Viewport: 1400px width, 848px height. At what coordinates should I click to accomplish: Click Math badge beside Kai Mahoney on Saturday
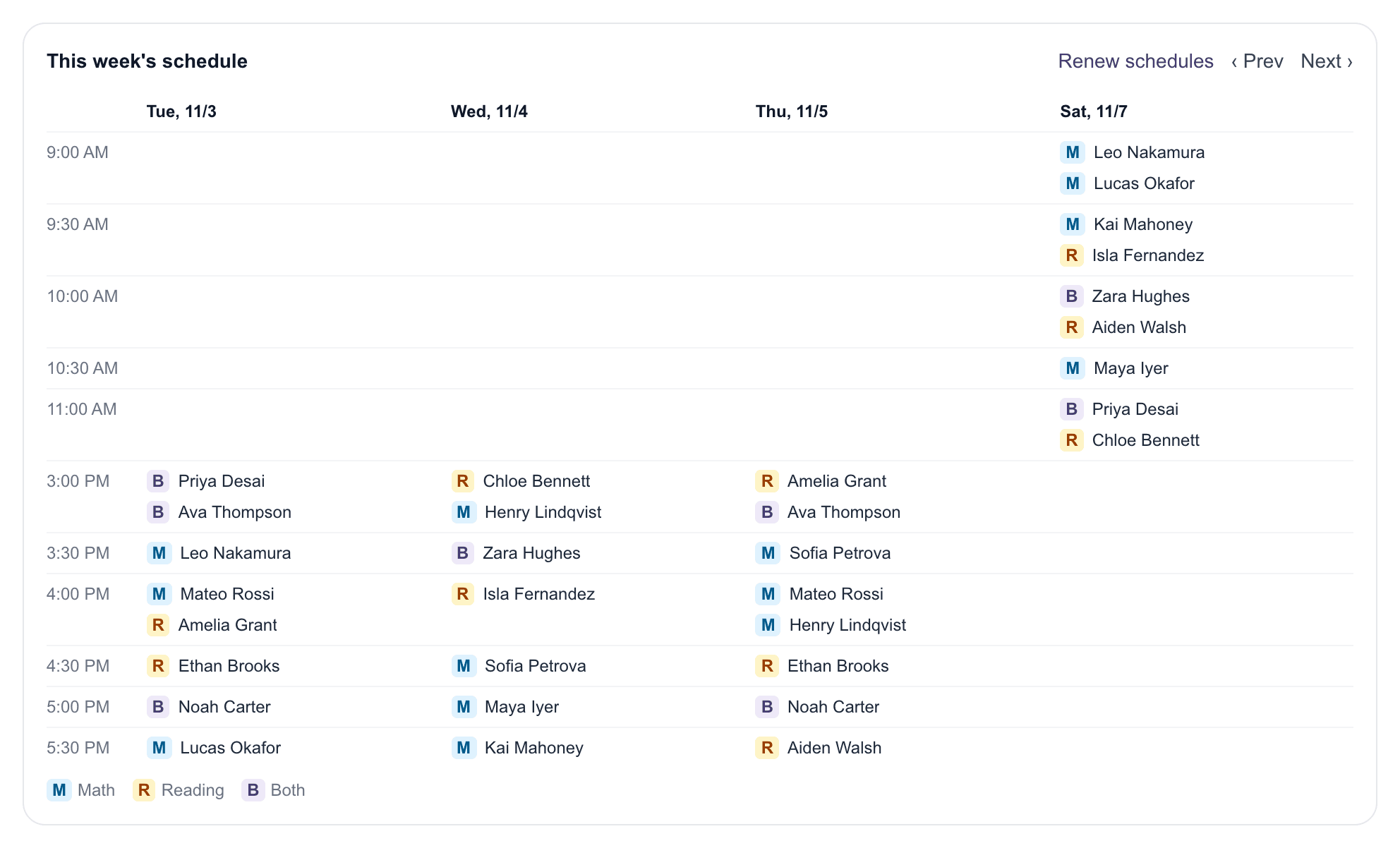click(x=1073, y=224)
